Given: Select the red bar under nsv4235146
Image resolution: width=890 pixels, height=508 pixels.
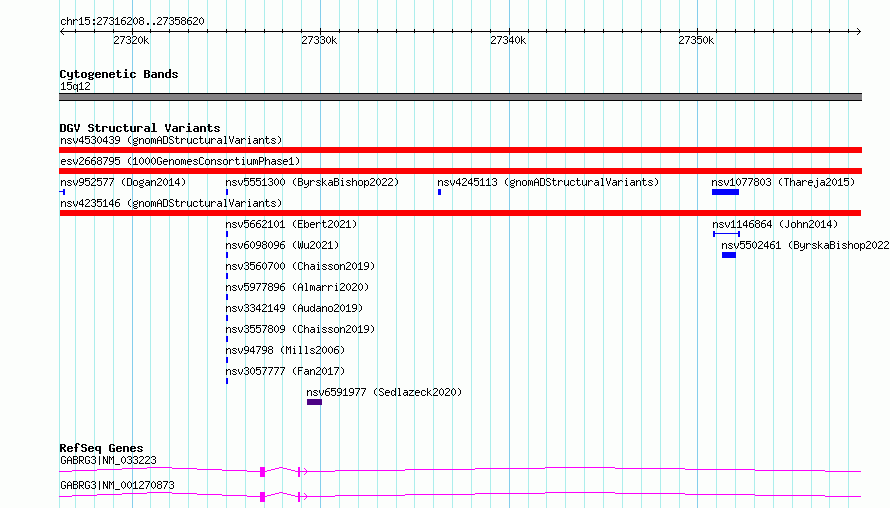Looking at the screenshot, I should point(460,213).
